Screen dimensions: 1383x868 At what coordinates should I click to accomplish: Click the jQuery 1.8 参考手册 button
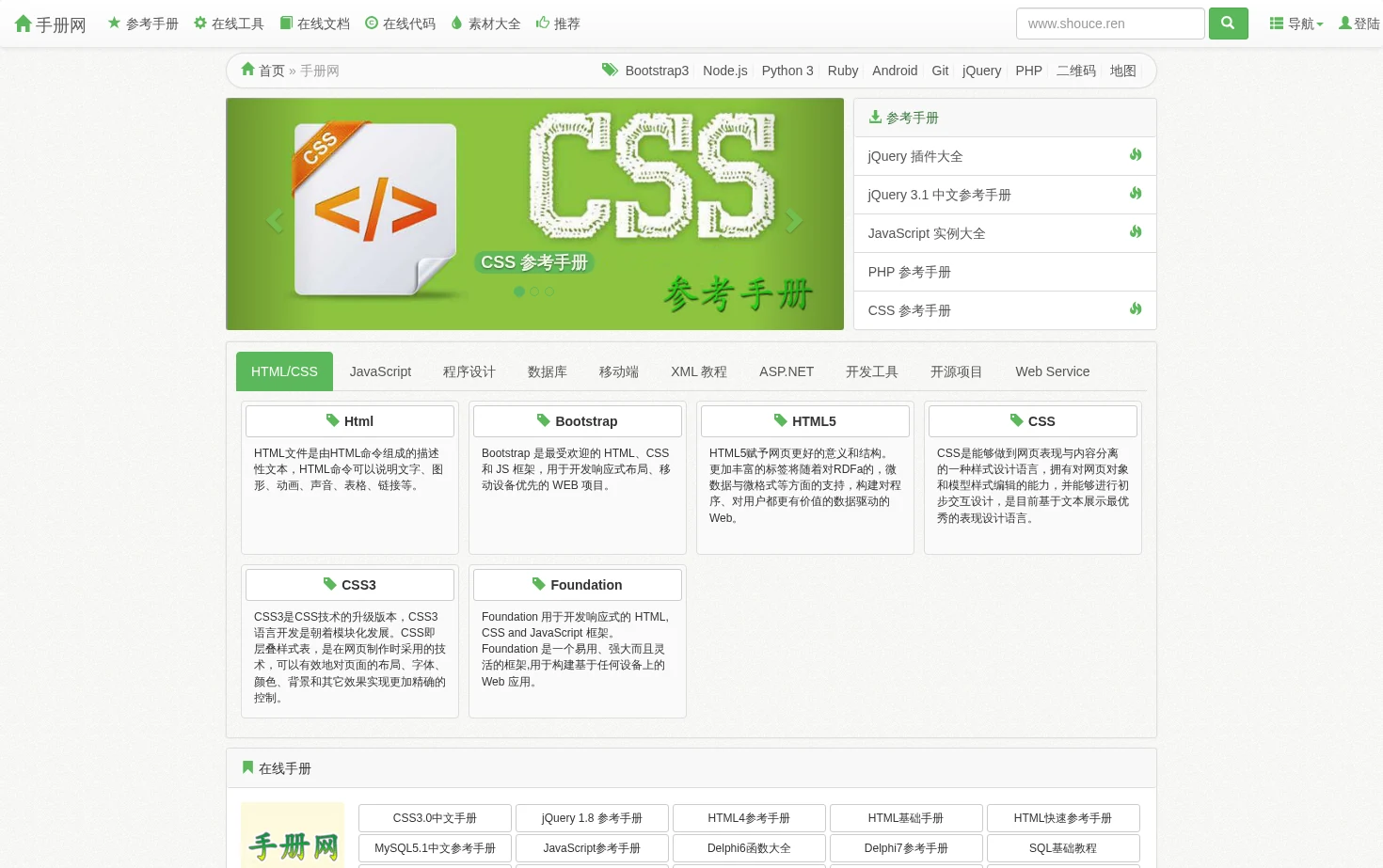tap(592, 818)
